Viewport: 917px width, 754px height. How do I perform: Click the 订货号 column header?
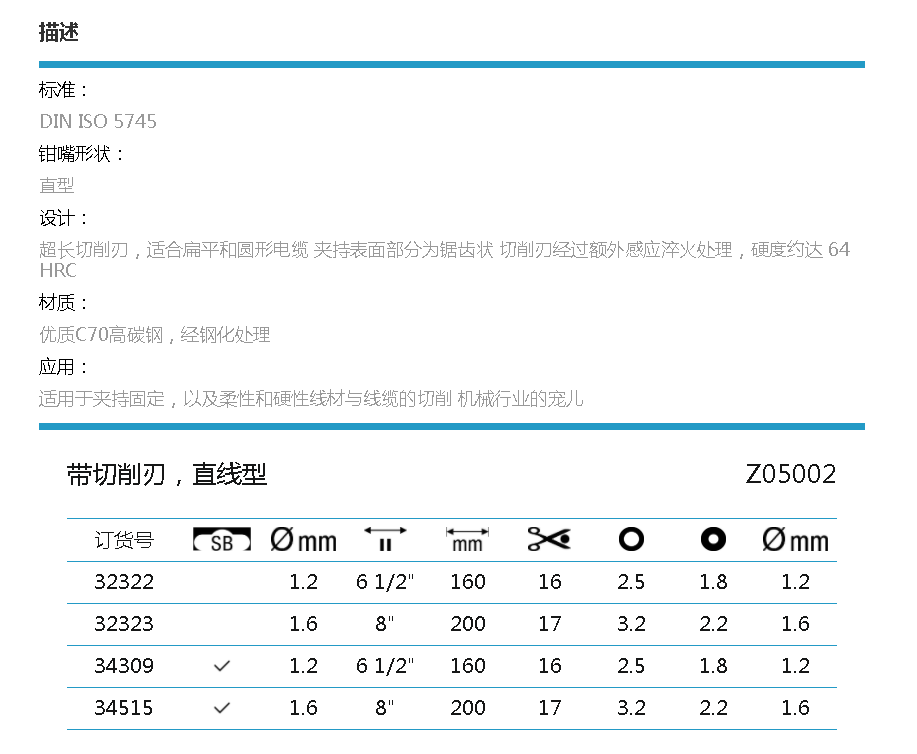(x=124, y=541)
